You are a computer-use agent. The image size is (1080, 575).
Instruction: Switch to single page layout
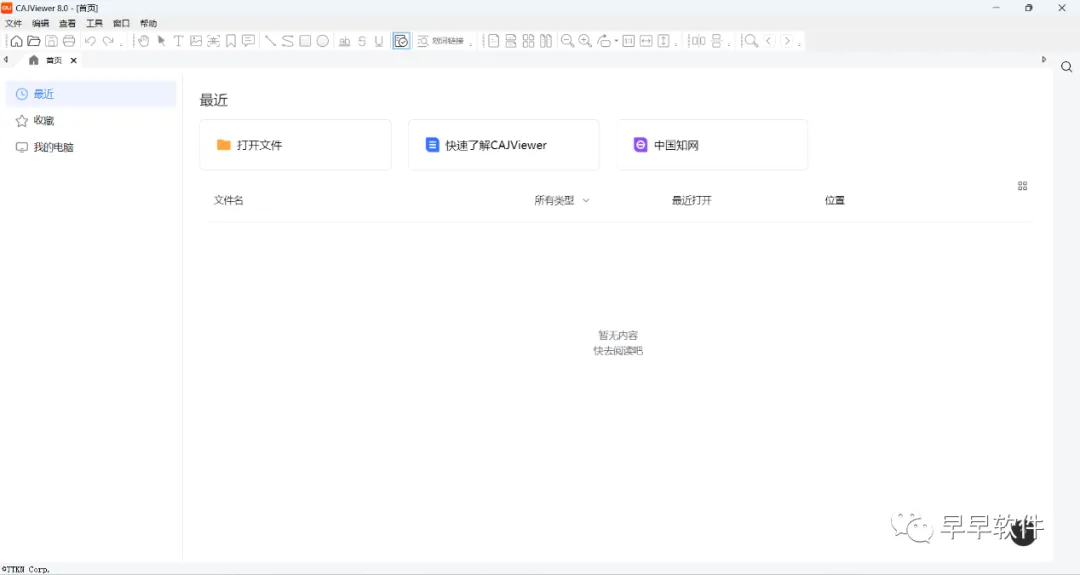pos(493,41)
